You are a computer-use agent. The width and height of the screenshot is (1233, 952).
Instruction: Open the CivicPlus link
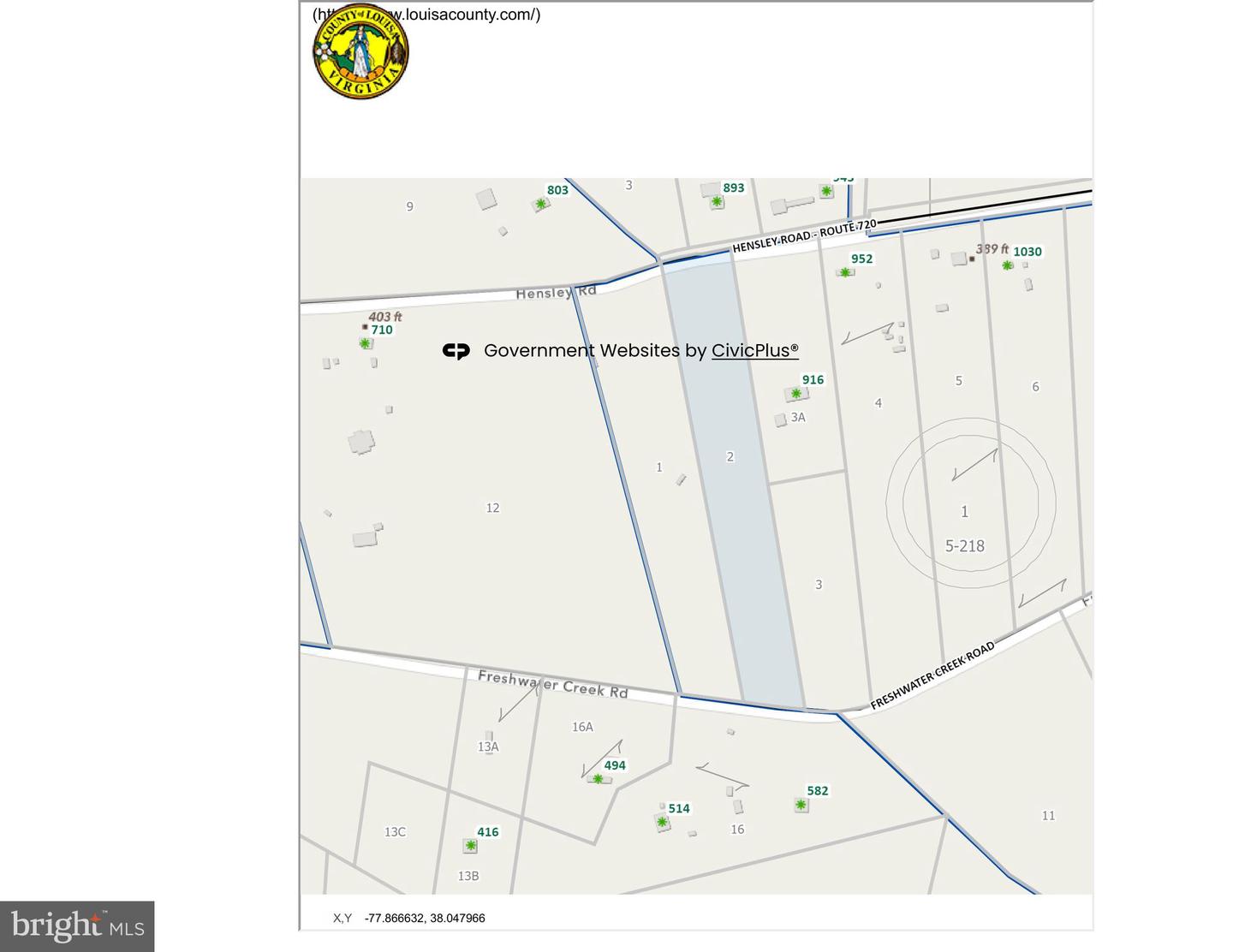coord(754,350)
